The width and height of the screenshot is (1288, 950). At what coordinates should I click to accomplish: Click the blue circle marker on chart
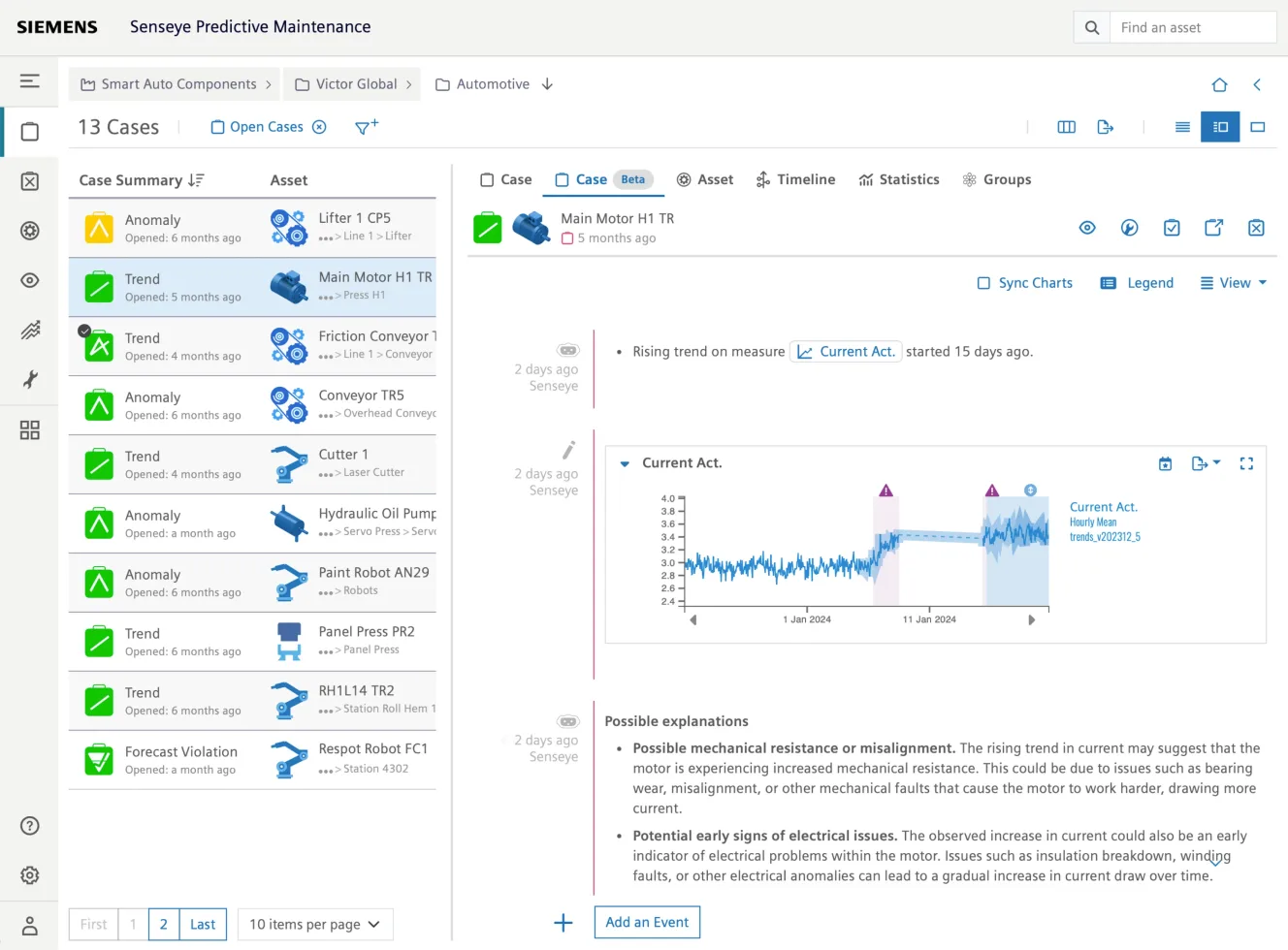tap(1030, 491)
